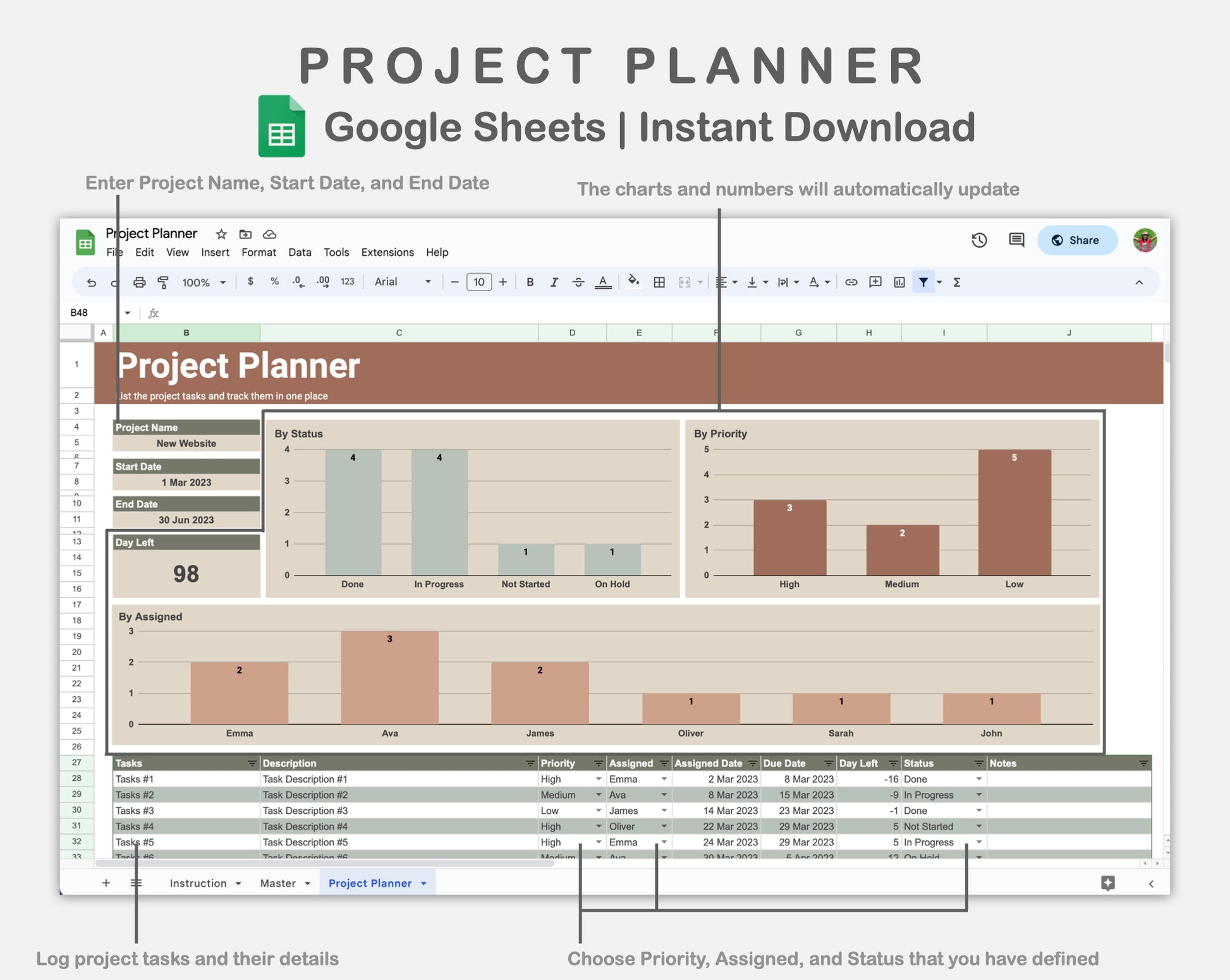Screen dimensions: 1230x980
Task: Open Priority dropdown for Tasks #1
Action: click(x=598, y=779)
